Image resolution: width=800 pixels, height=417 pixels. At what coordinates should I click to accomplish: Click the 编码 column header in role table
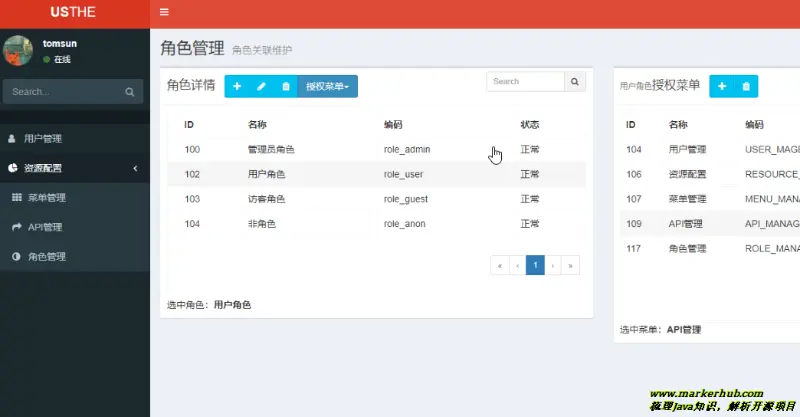(393, 125)
